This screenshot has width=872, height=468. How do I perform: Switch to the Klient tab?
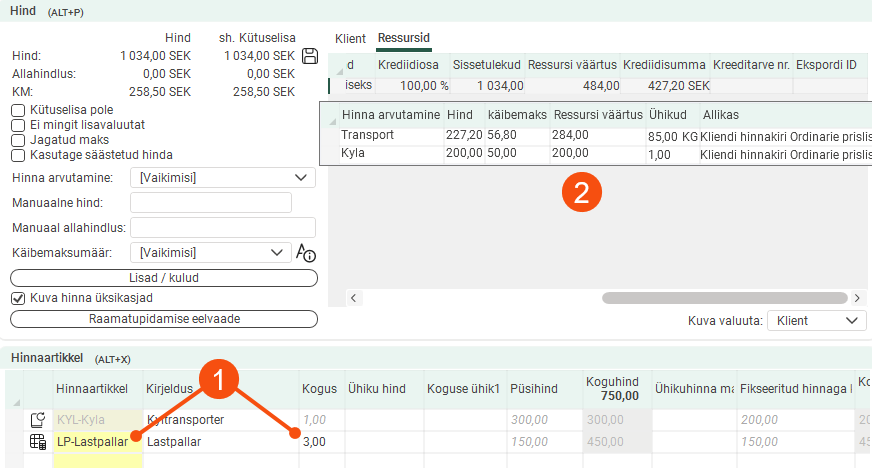[350, 38]
